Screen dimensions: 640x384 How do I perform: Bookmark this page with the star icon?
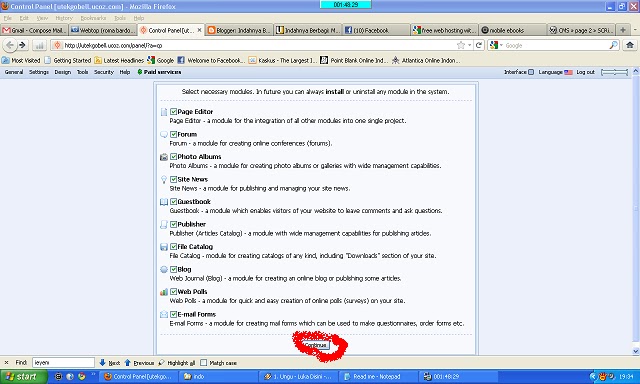tap(461, 45)
